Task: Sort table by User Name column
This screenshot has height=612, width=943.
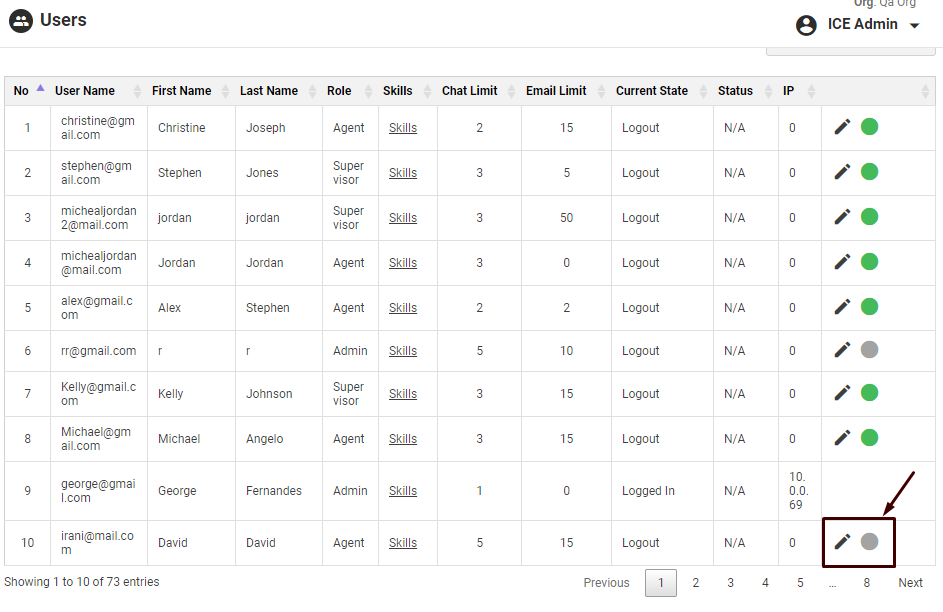Action: click(x=85, y=91)
